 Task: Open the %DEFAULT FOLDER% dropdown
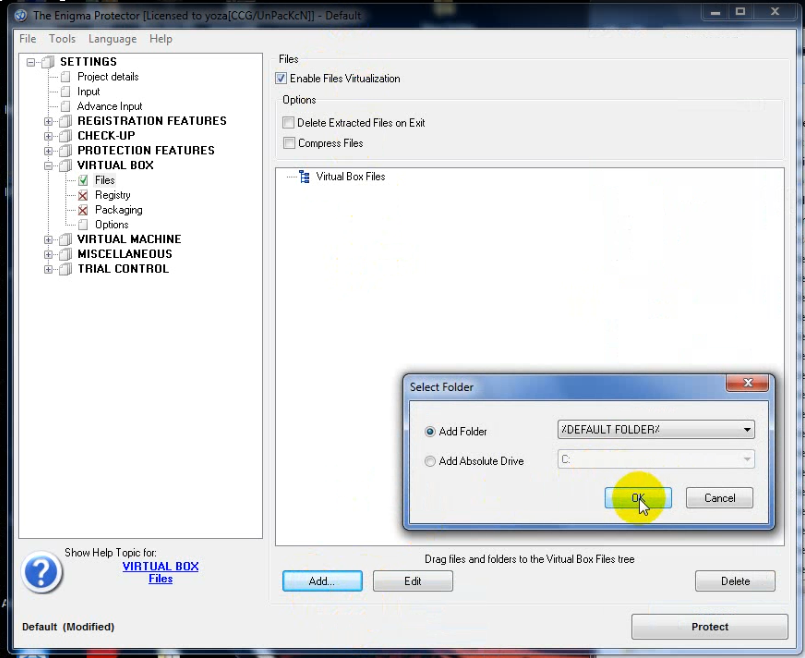pyautogui.click(x=656, y=430)
